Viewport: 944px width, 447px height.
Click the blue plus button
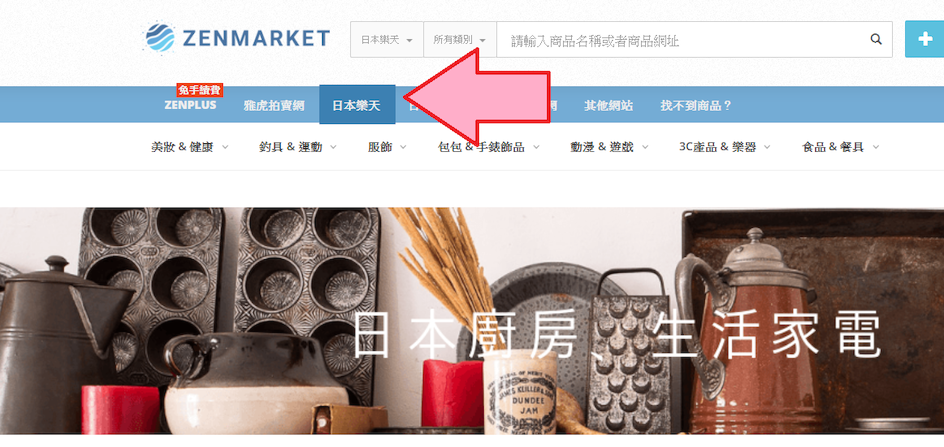[925, 39]
